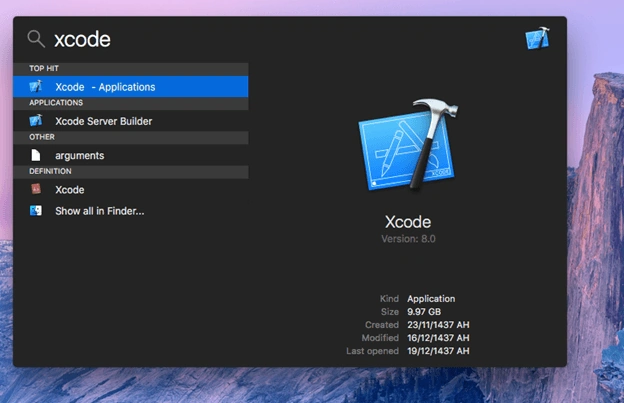The width and height of the screenshot is (624, 403).
Task: Click the small Xcode icon beside search field
Action: (x=537, y=39)
